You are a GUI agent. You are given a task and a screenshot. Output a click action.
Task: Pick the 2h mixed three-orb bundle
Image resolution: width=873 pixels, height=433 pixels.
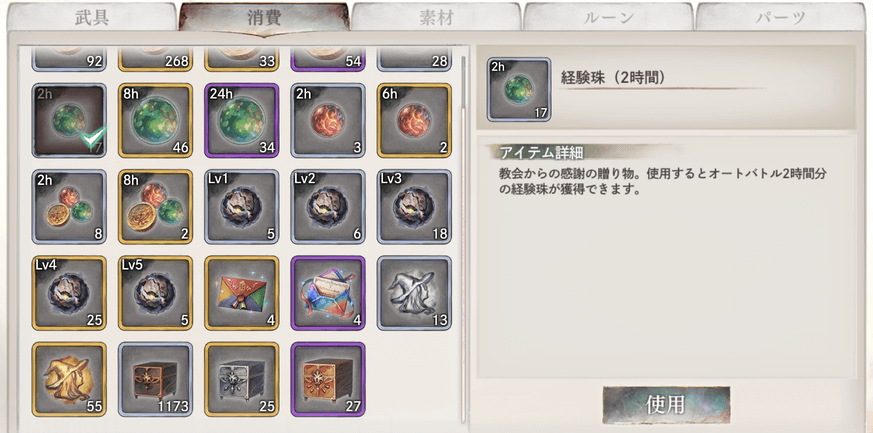(x=69, y=207)
